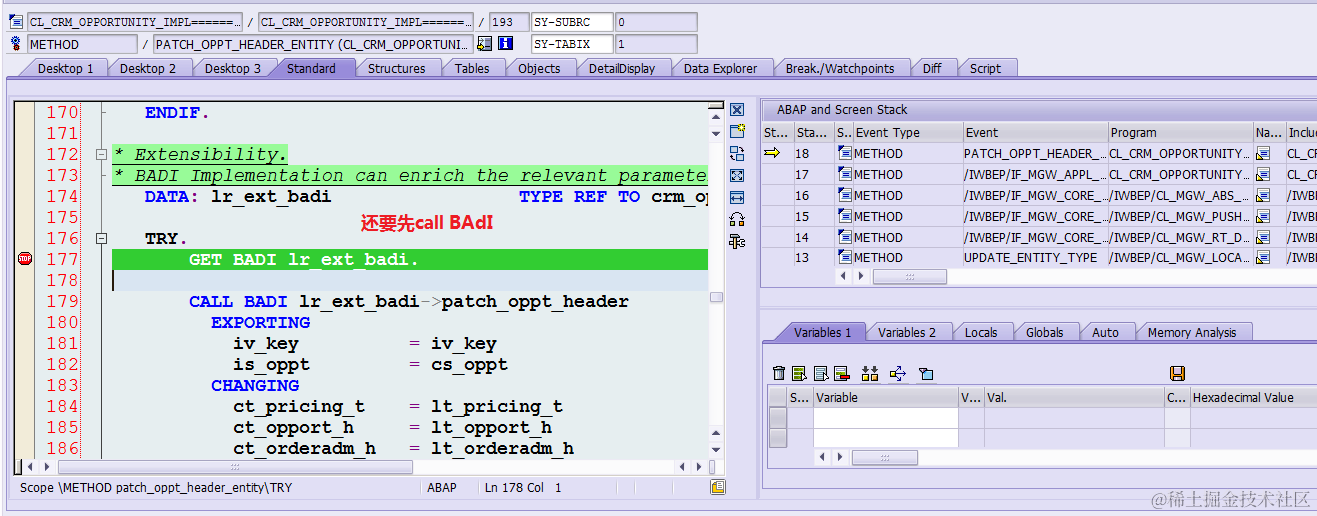Click the orange save icon in Variables panel
This screenshot has height=516, width=1317.
pyautogui.click(x=1177, y=373)
